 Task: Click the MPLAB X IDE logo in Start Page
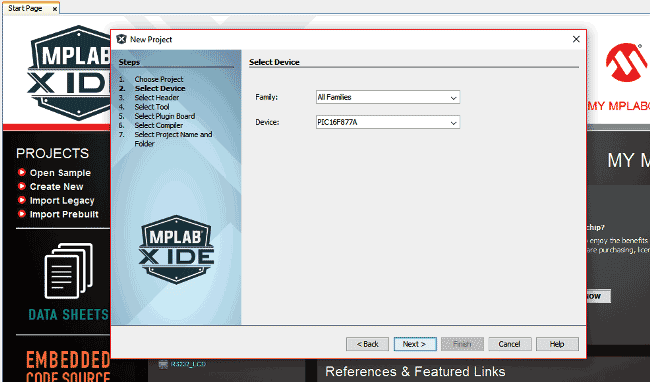pos(69,73)
